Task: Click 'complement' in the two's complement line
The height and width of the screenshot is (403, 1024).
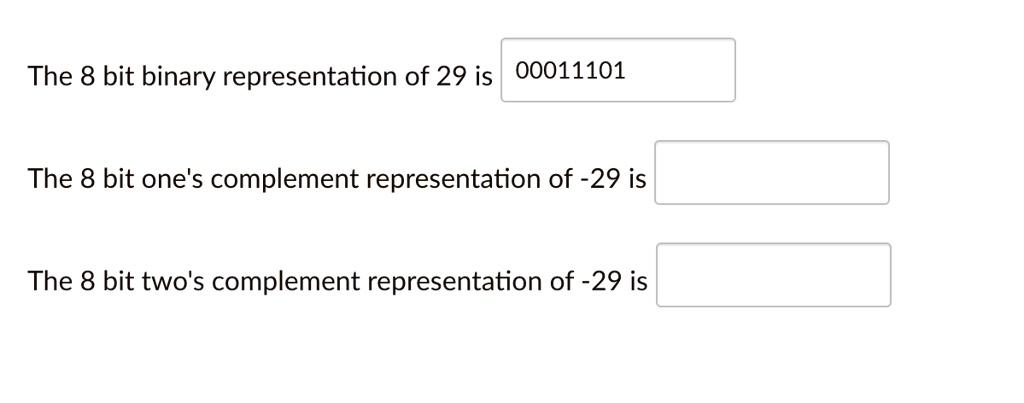Action: tap(286, 282)
